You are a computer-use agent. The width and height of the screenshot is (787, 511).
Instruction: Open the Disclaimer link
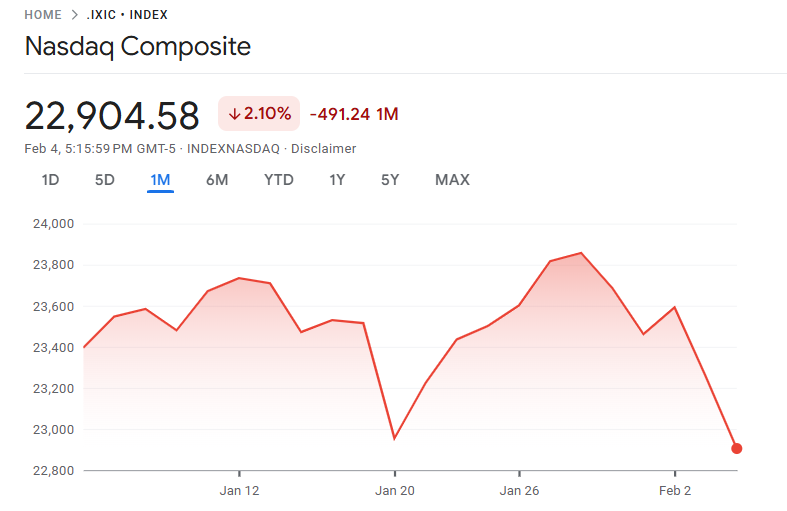pyautogui.click(x=324, y=149)
